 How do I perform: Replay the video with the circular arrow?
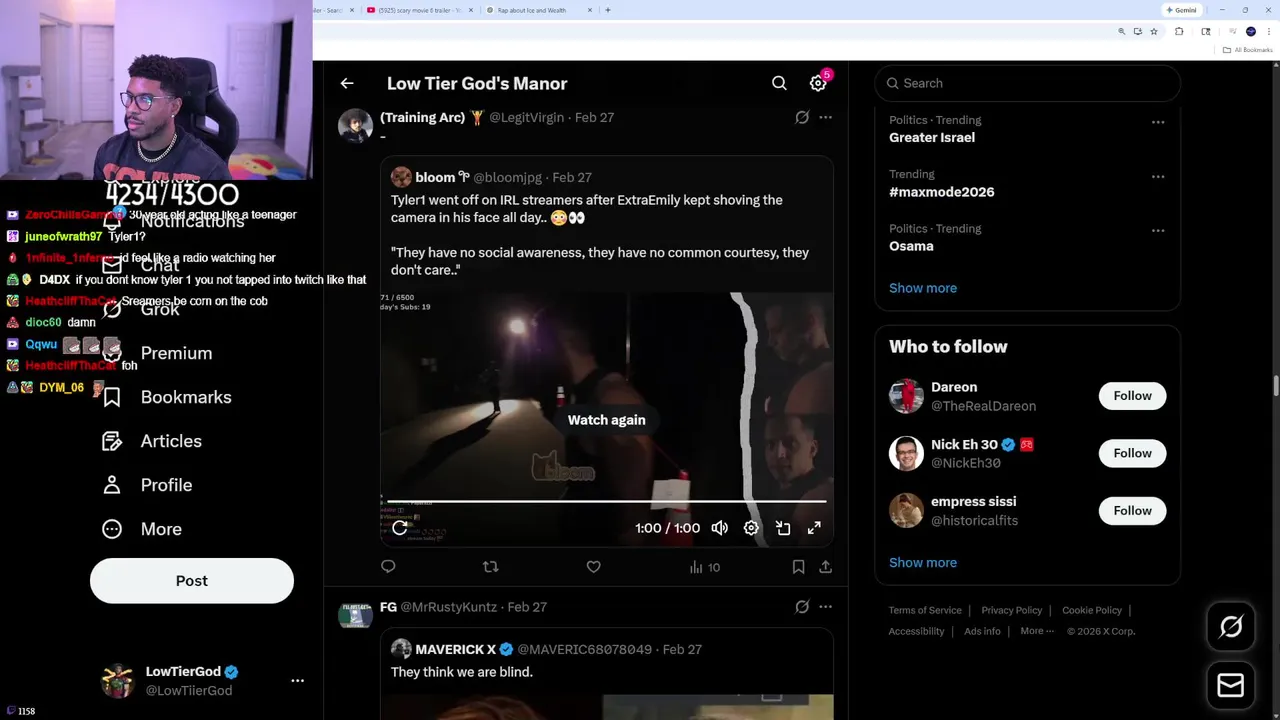pos(399,528)
